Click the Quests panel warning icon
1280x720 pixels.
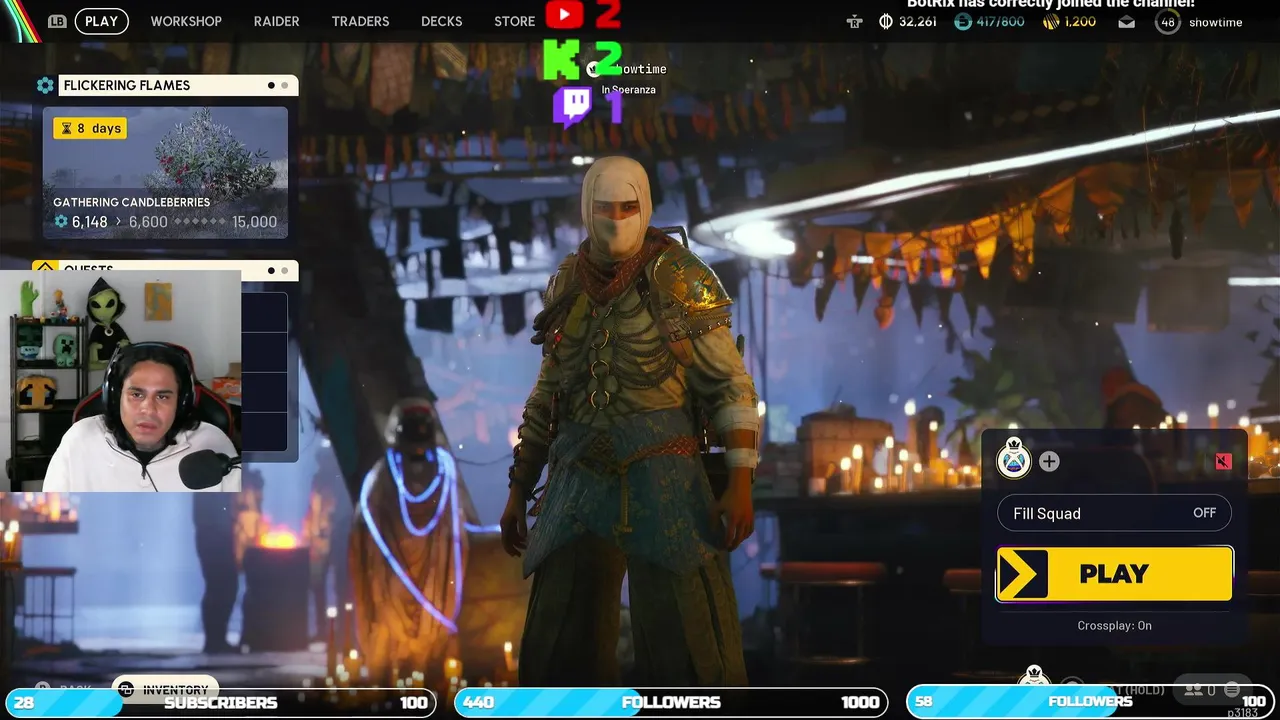[x=45, y=268]
